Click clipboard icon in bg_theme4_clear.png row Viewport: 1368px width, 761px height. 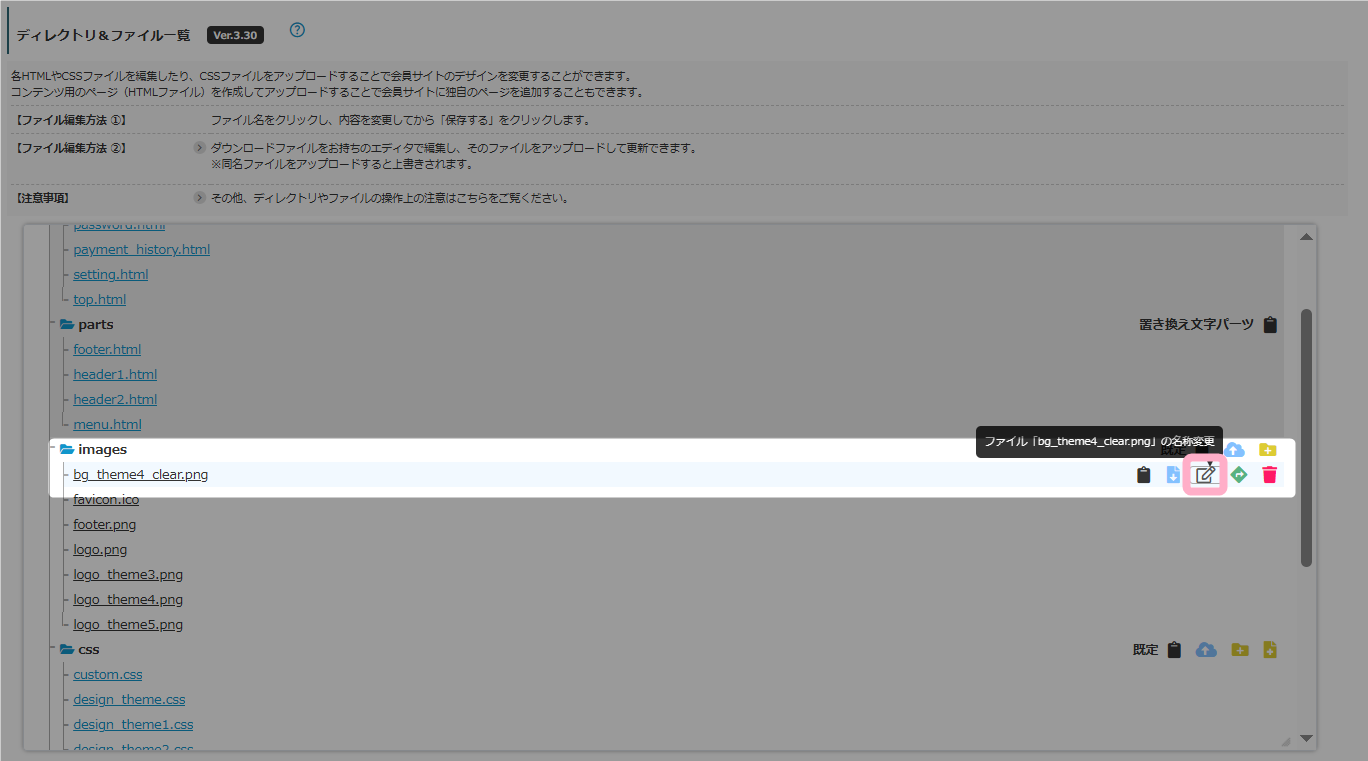tap(1144, 475)
